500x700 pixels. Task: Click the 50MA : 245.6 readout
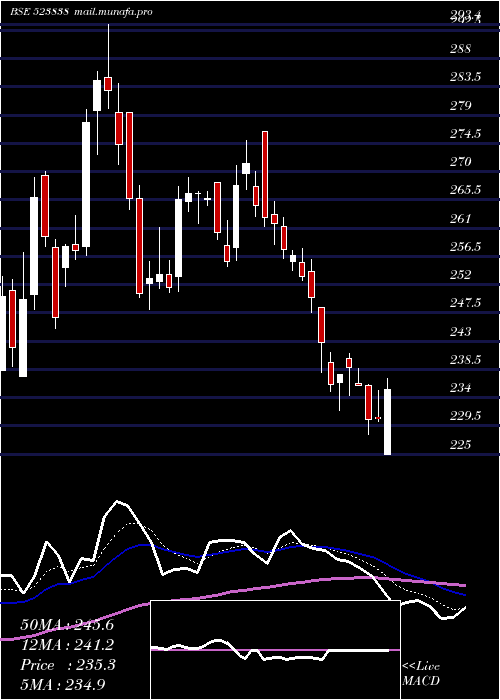(x=67, y=625)
